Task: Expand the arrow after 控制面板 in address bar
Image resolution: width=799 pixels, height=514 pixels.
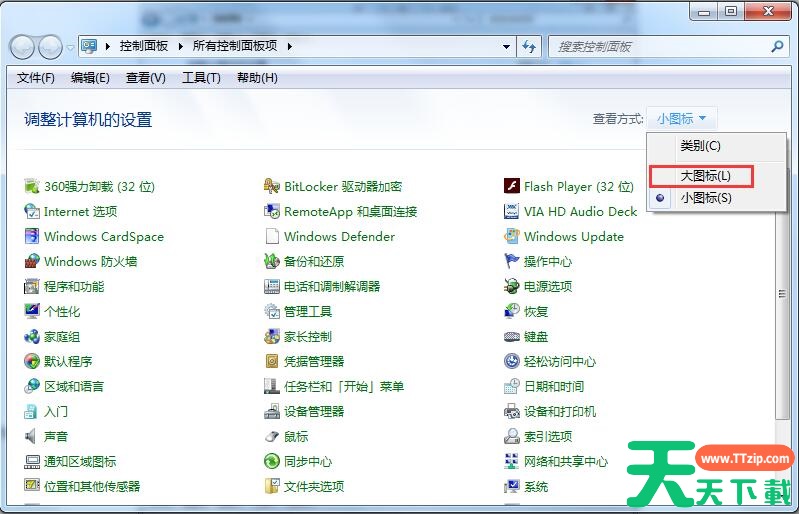Action: 180,46
